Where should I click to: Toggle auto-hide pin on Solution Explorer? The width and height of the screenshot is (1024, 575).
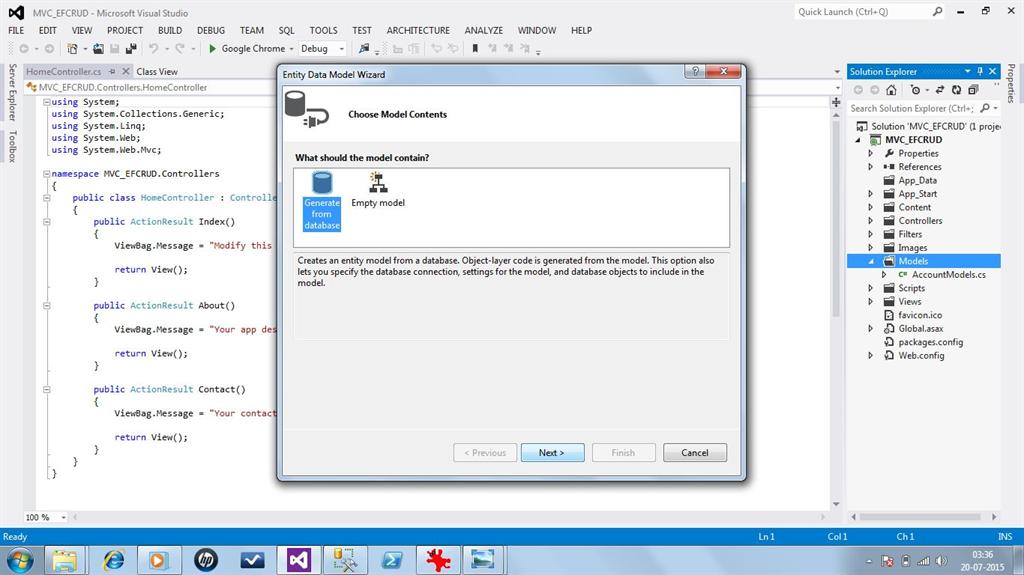980,71
